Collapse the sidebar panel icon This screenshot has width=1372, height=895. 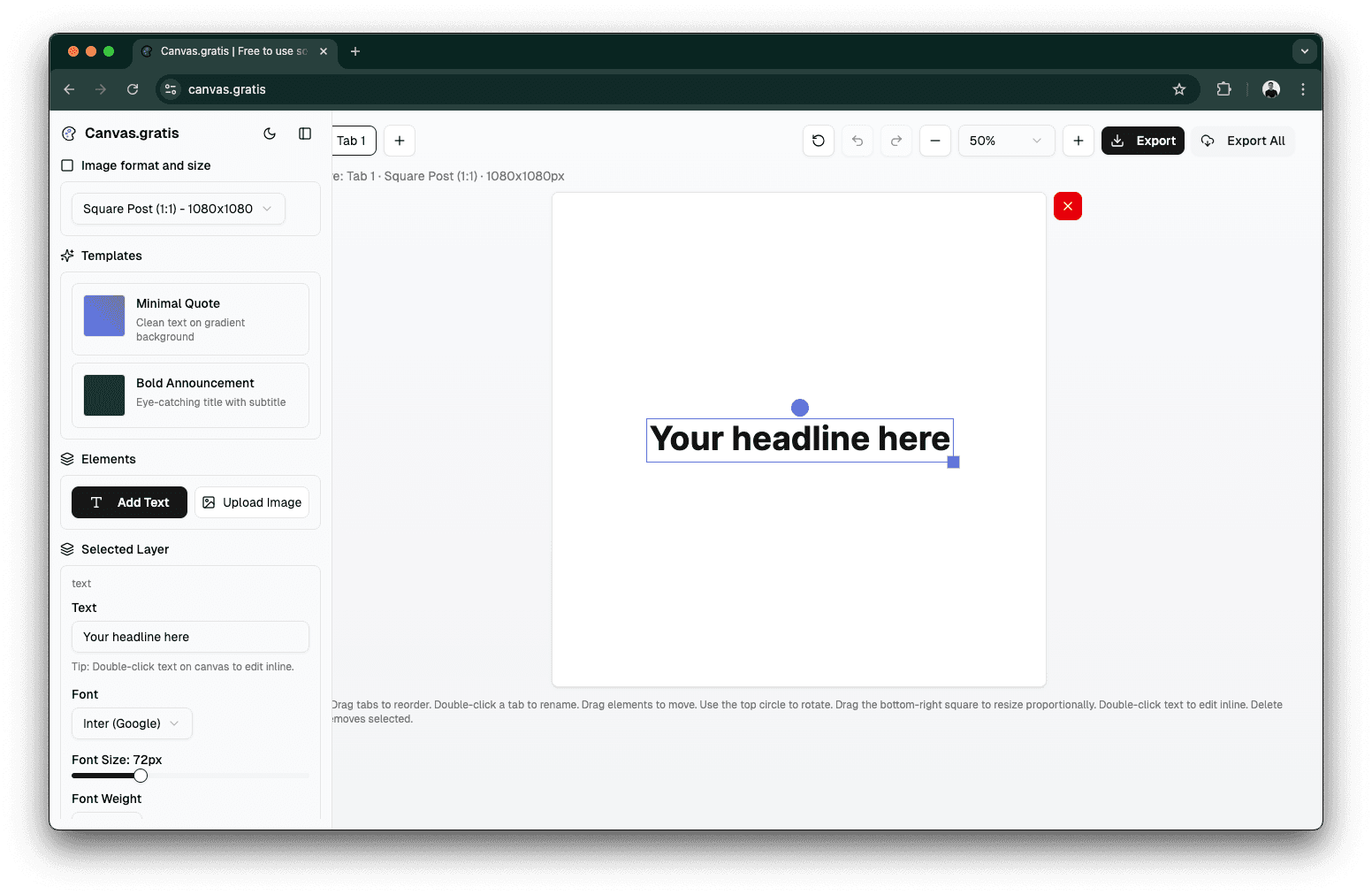(305, 134)
